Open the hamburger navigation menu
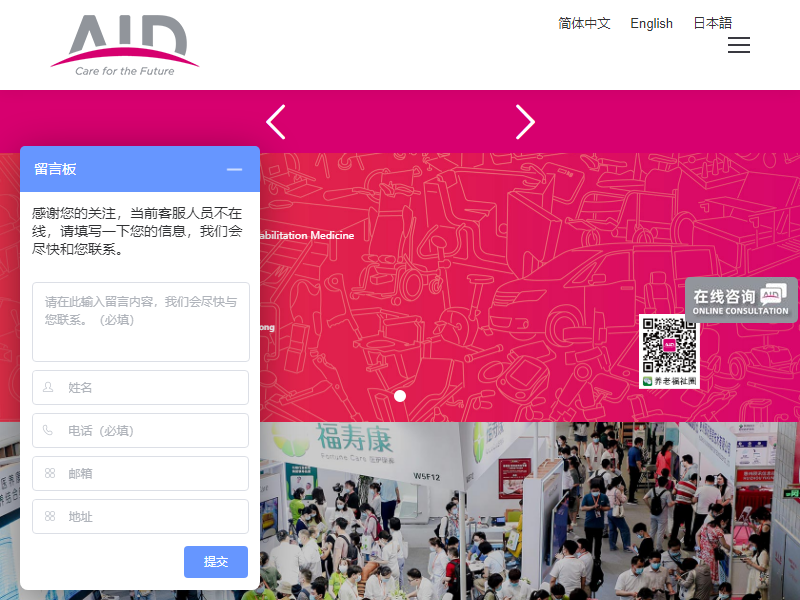This screenshot has width=800, height=600. 739,45
